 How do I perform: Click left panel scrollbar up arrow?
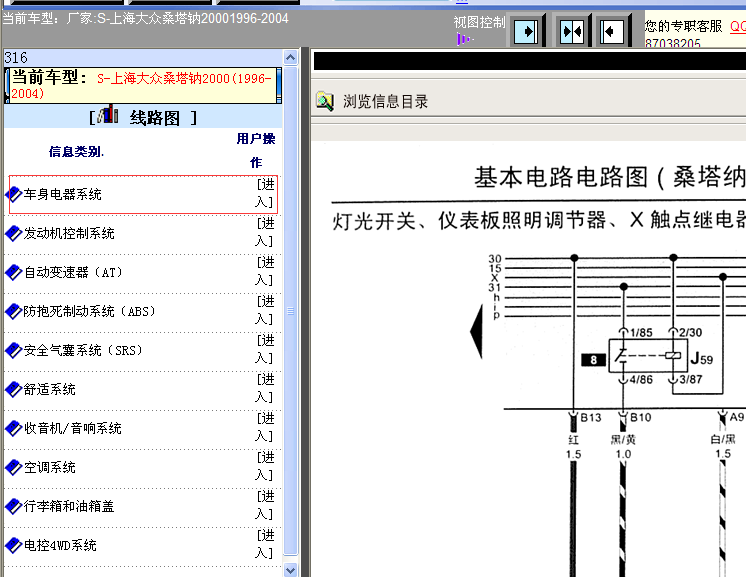[290, 58]
